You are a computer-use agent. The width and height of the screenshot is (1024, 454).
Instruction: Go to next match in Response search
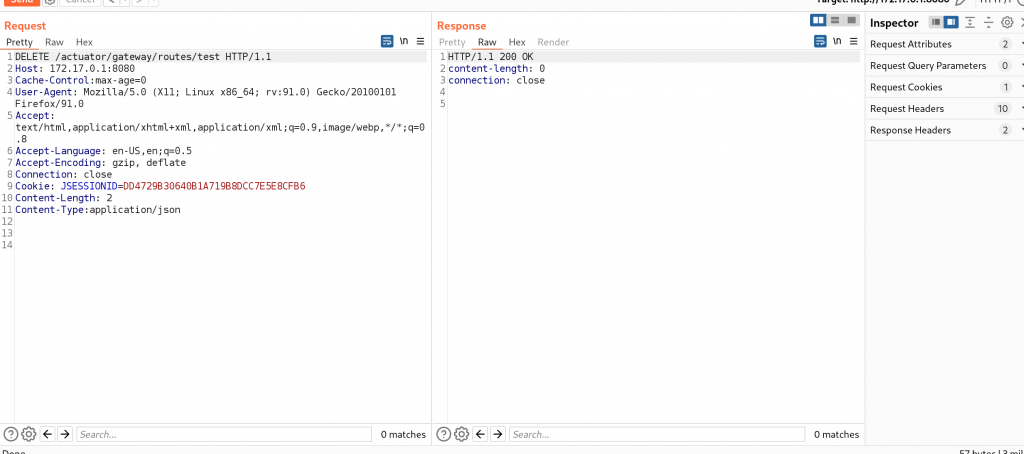[x=498, y=434]
